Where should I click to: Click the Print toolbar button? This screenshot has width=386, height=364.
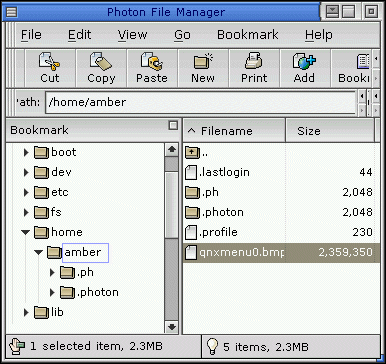[254, 68]
